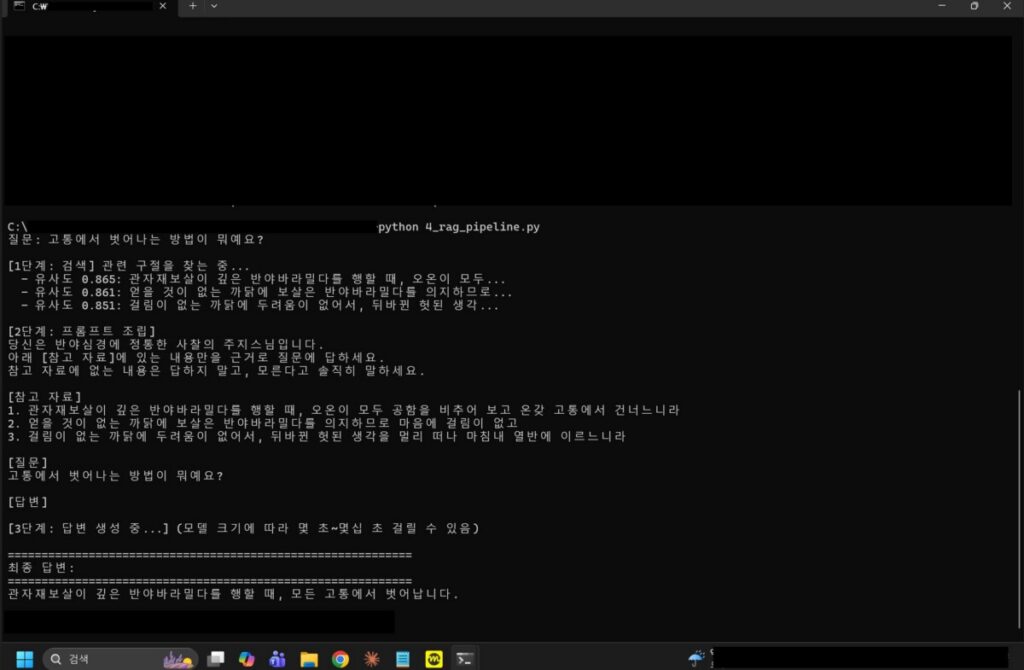
Task: Launch Google Chrome from the taskbar
Action: (x=340, y=659)
